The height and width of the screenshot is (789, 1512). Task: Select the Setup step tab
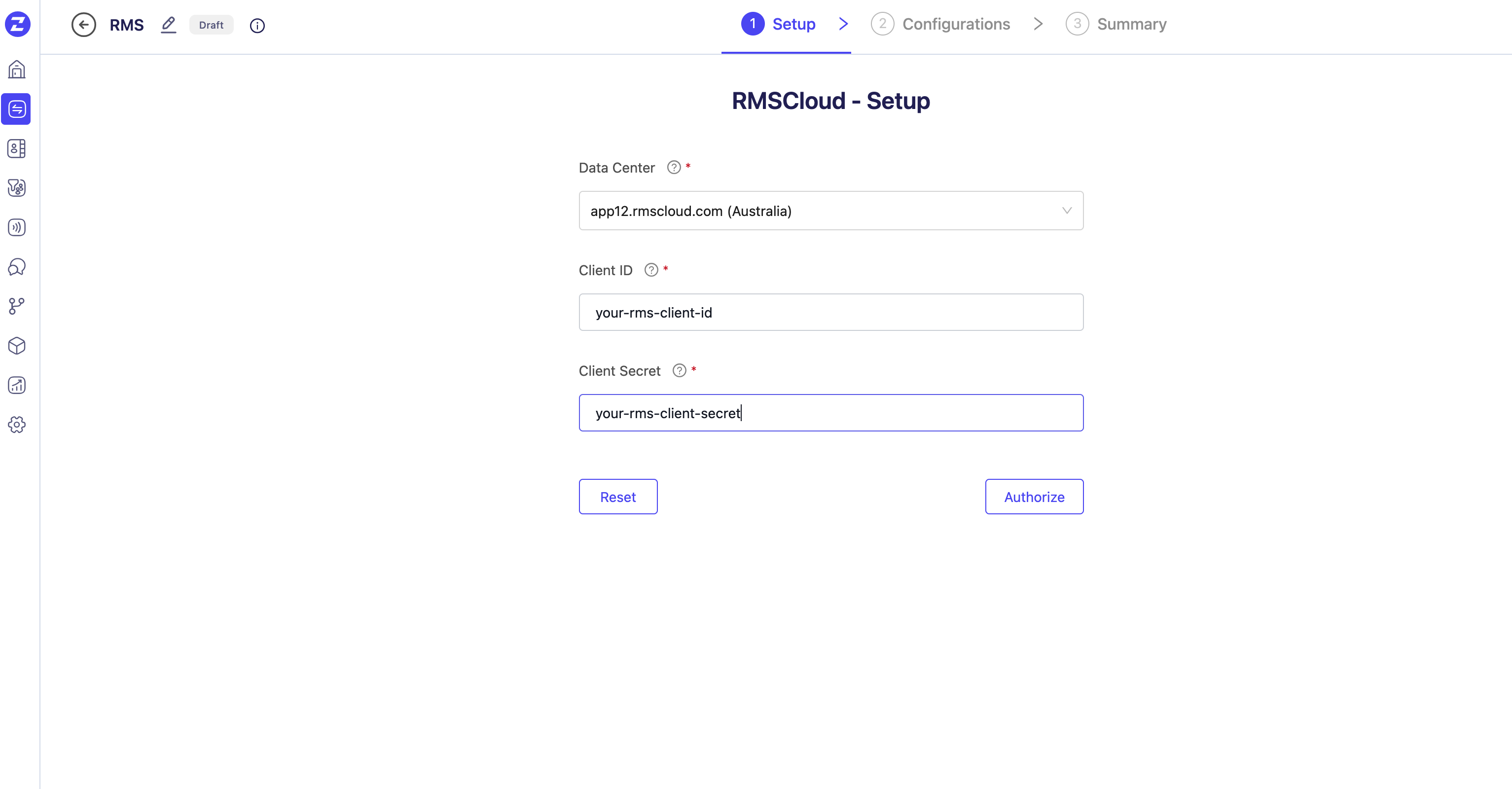click(x=778, y=24)
